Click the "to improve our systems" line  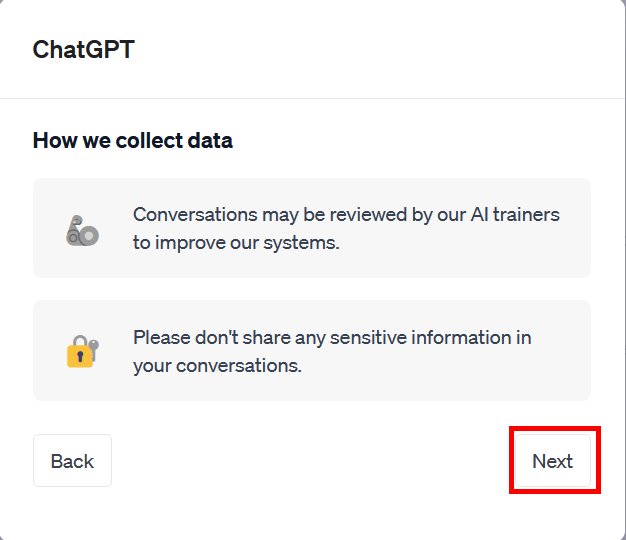tap(236, 242)
